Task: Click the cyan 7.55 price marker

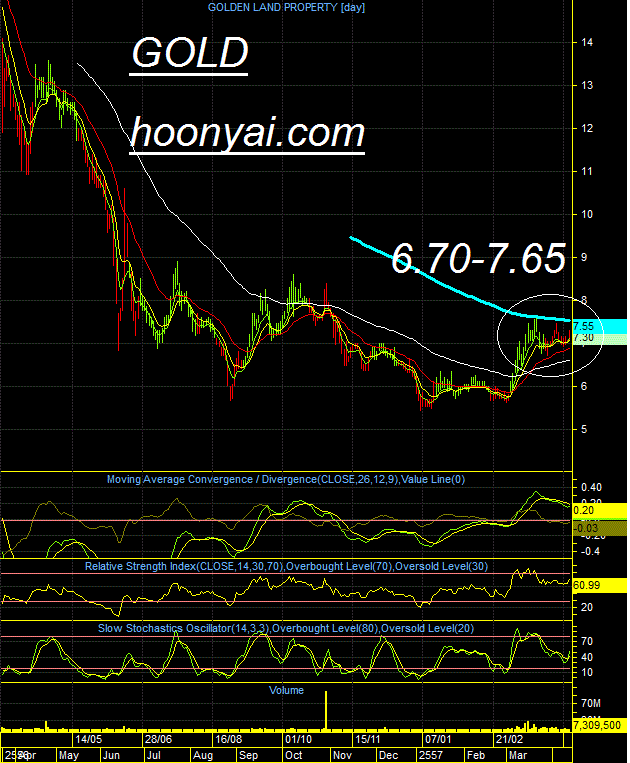Action: [x=600, y=326]
